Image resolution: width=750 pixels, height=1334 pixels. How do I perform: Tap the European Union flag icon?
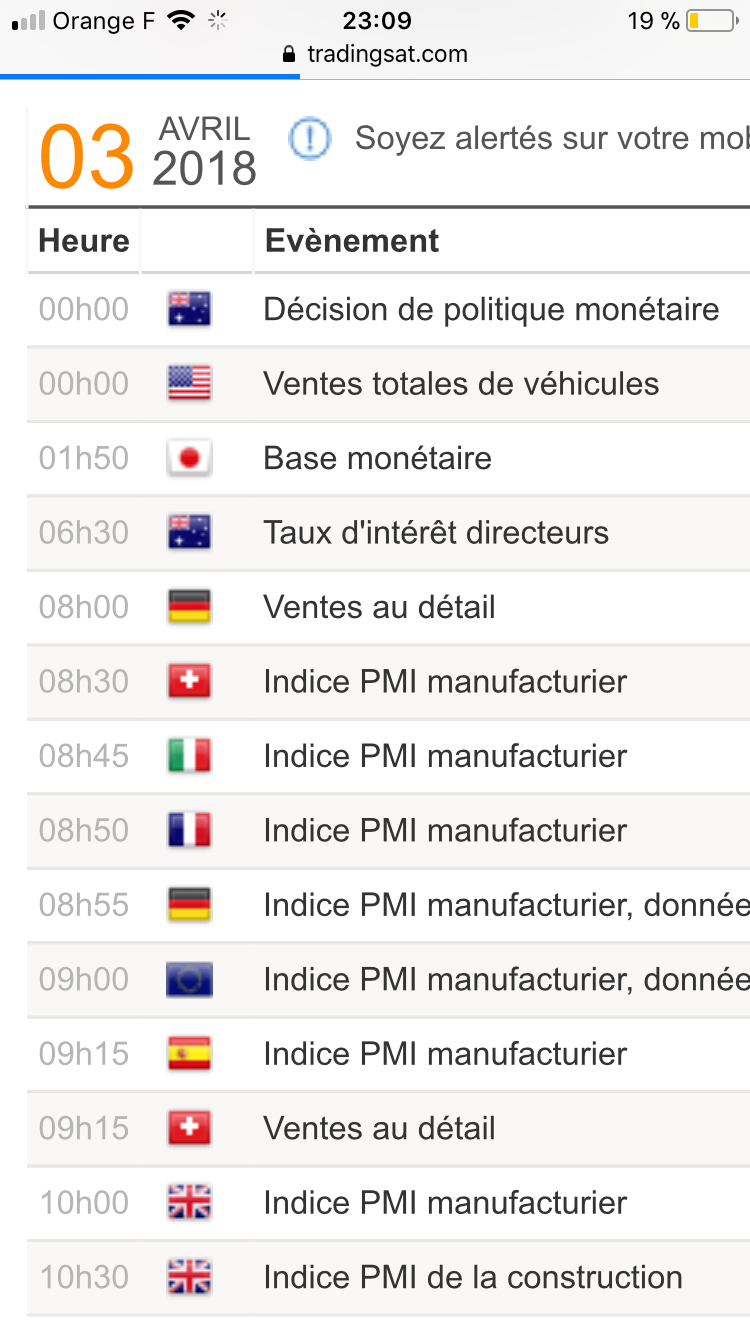(x=189, y=979)
